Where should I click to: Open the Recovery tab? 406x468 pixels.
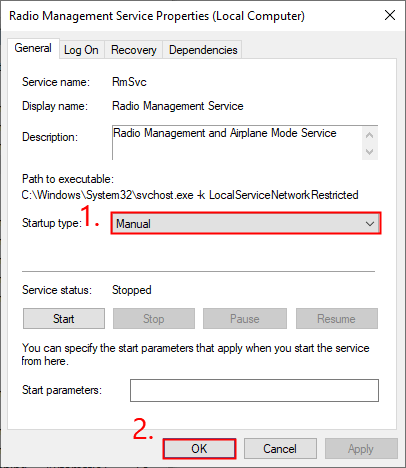134,50
